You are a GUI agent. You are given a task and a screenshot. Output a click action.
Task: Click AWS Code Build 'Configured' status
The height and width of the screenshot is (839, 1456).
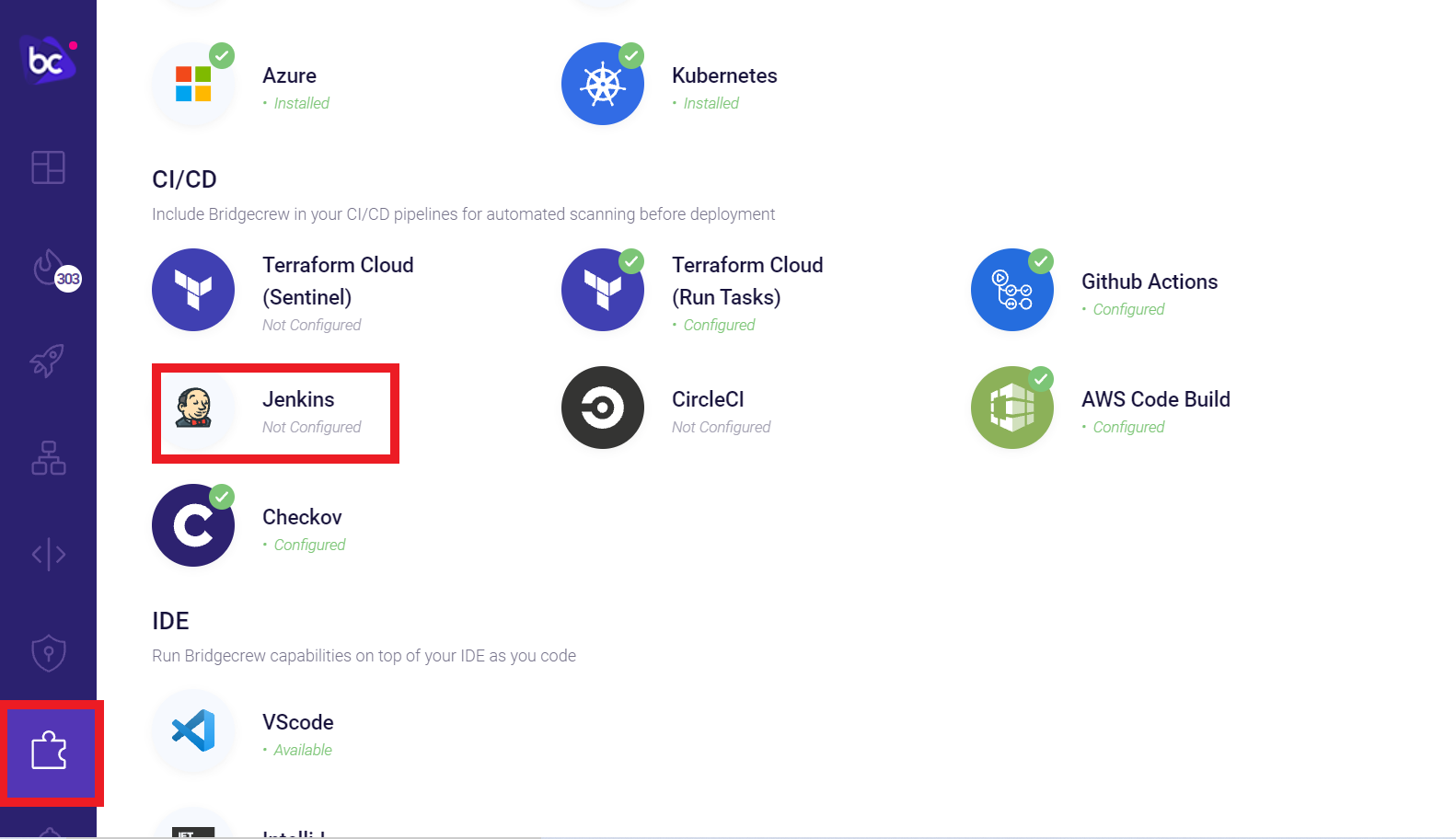click(1128, 427)
